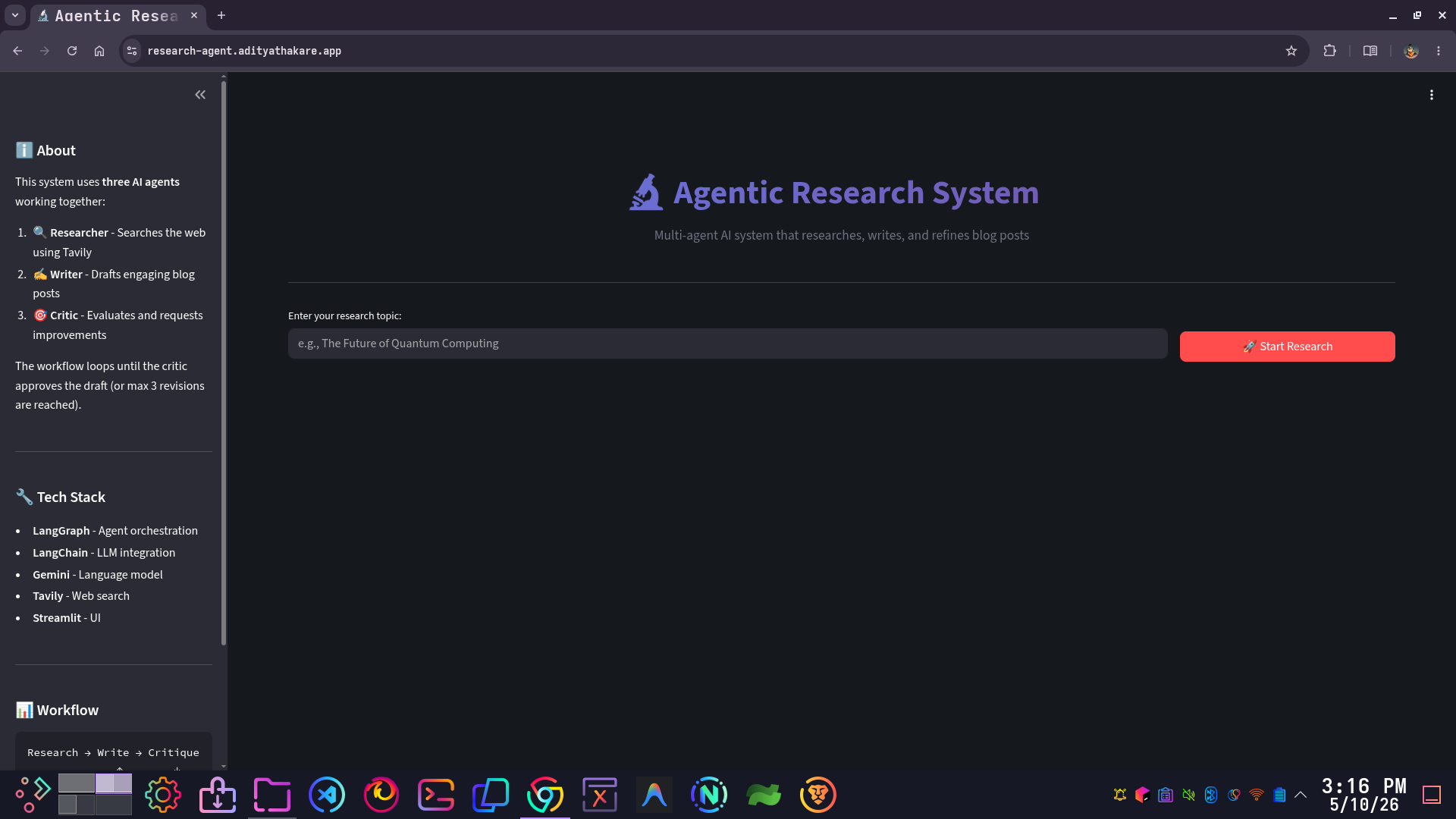Click the address bar URL text
This screenshot has width=1456, height=819.
coord(244,51)
